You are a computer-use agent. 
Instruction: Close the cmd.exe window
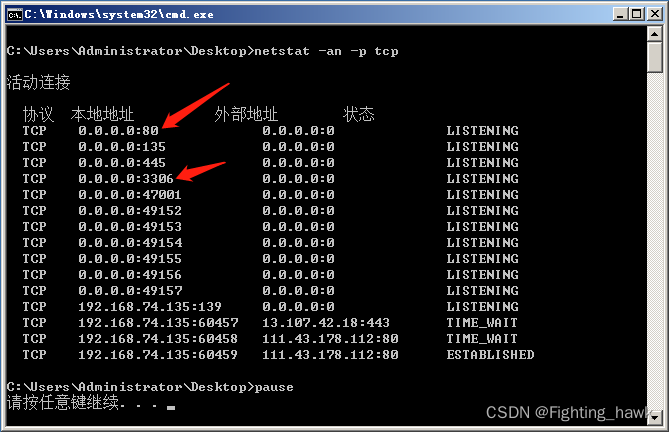click(x=654, y=14)
